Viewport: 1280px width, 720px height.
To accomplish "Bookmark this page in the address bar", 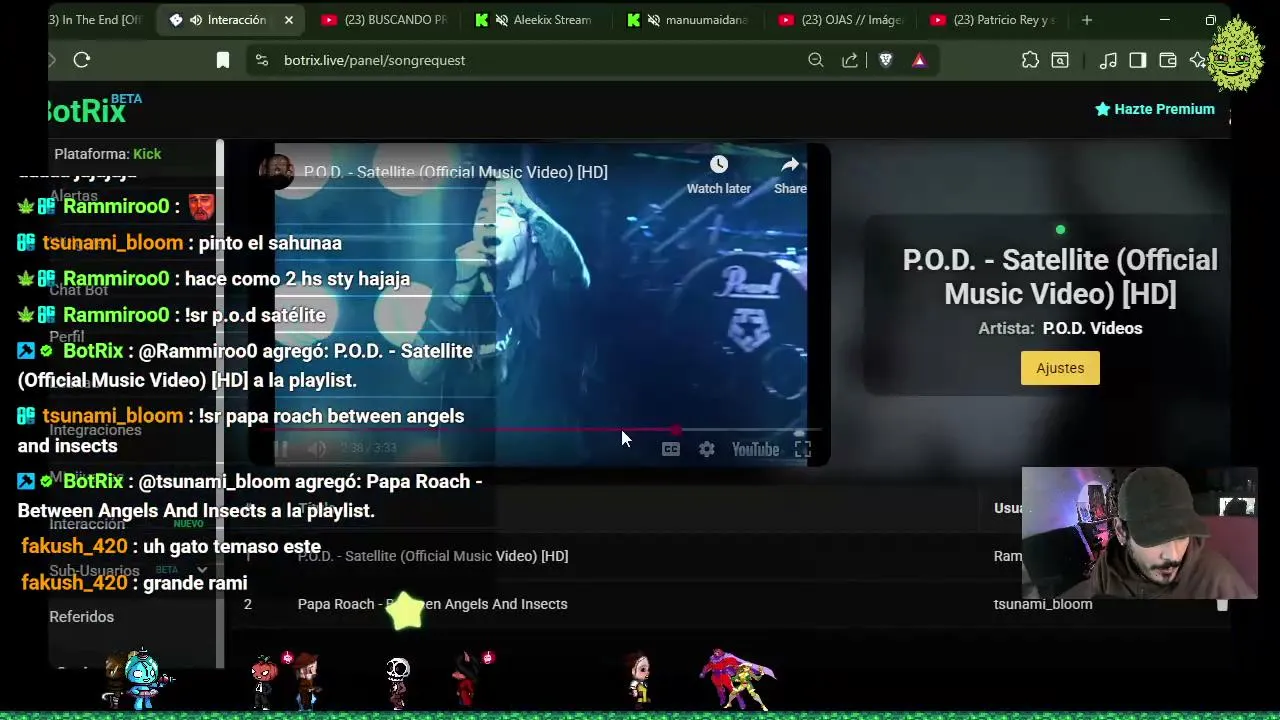I will (x=223, y=60).
